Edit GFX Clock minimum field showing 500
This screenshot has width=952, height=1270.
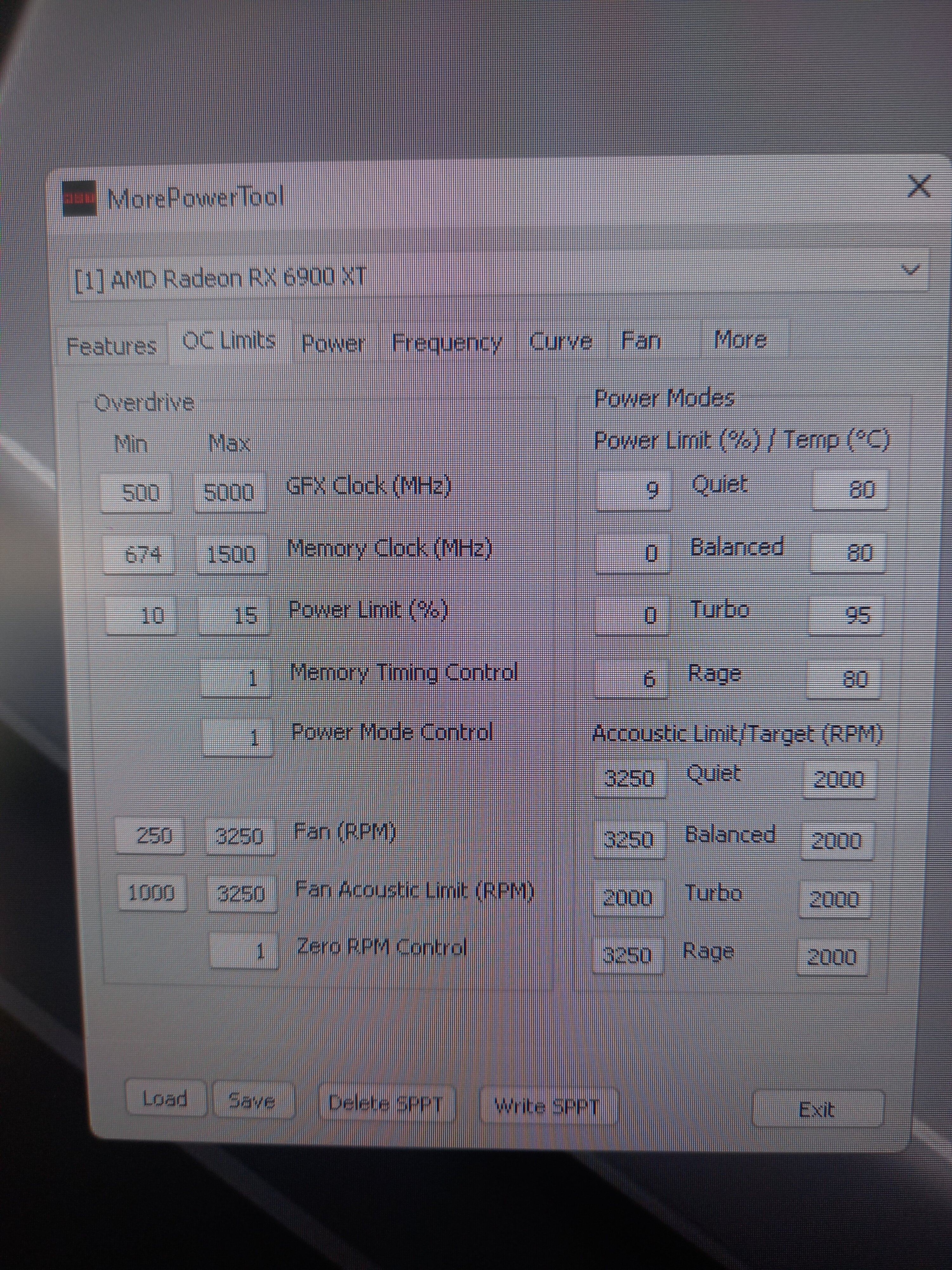(136, 493)
